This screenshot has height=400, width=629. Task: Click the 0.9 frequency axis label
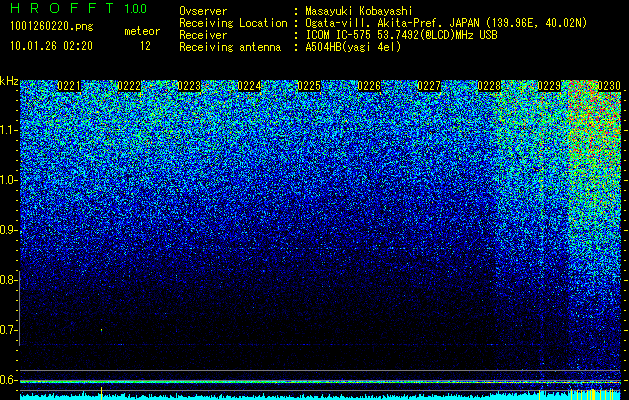point(7,230)
